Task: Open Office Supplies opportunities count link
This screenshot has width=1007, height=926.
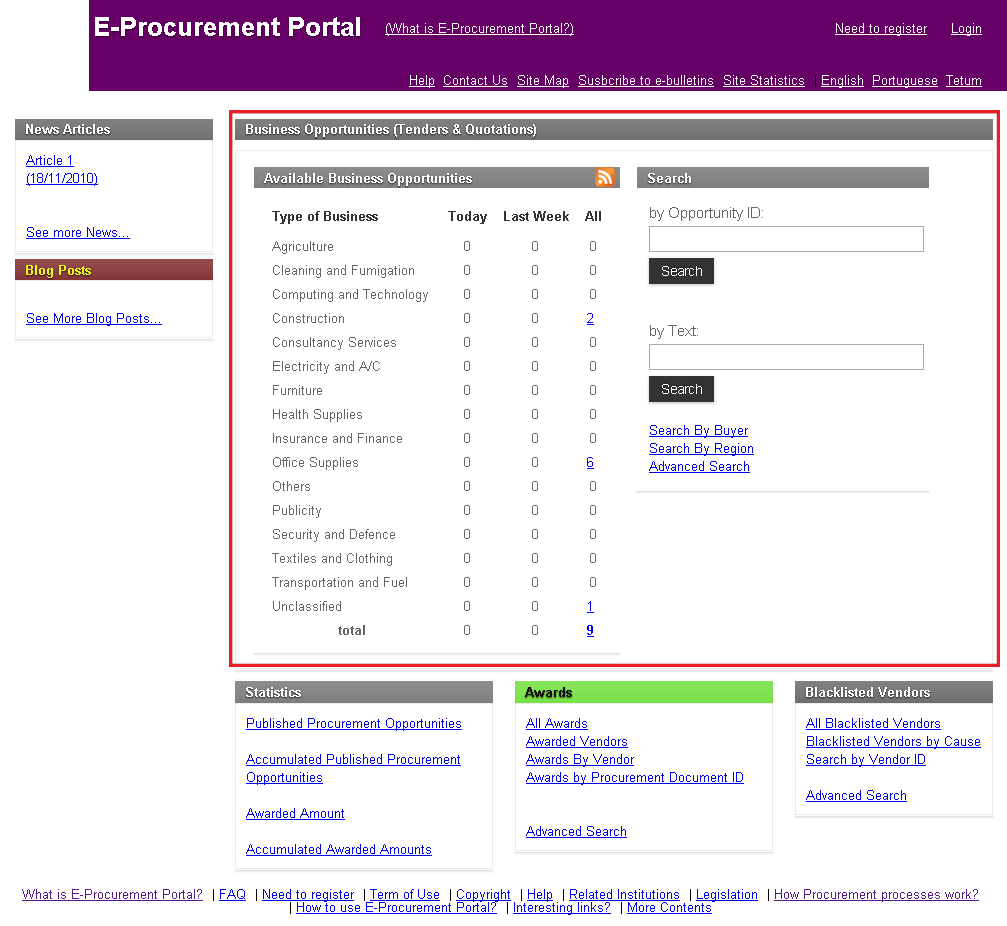Action: [590, 463]
